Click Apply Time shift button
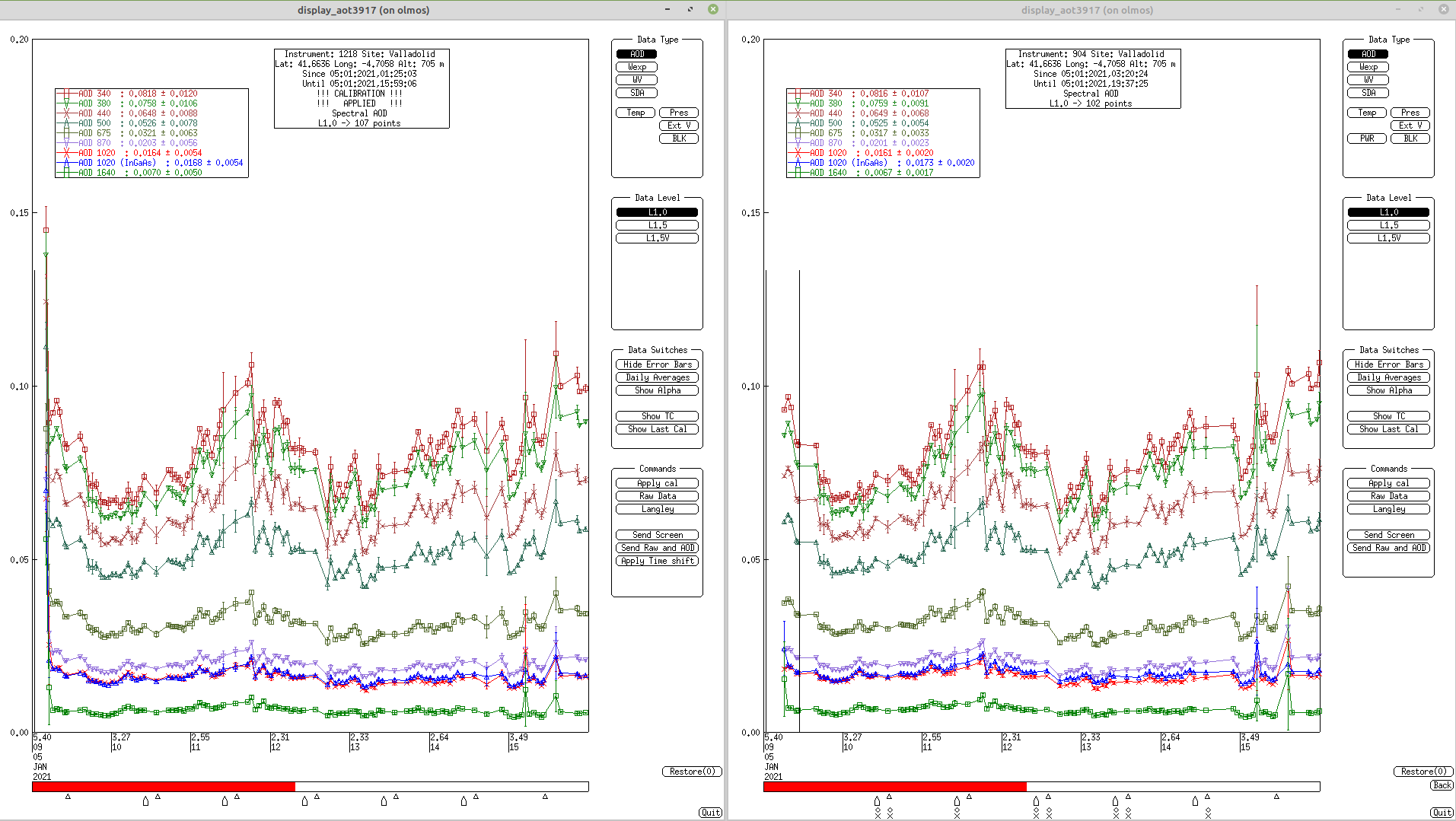The image size is (1456, 821). [x=657, y=561]
